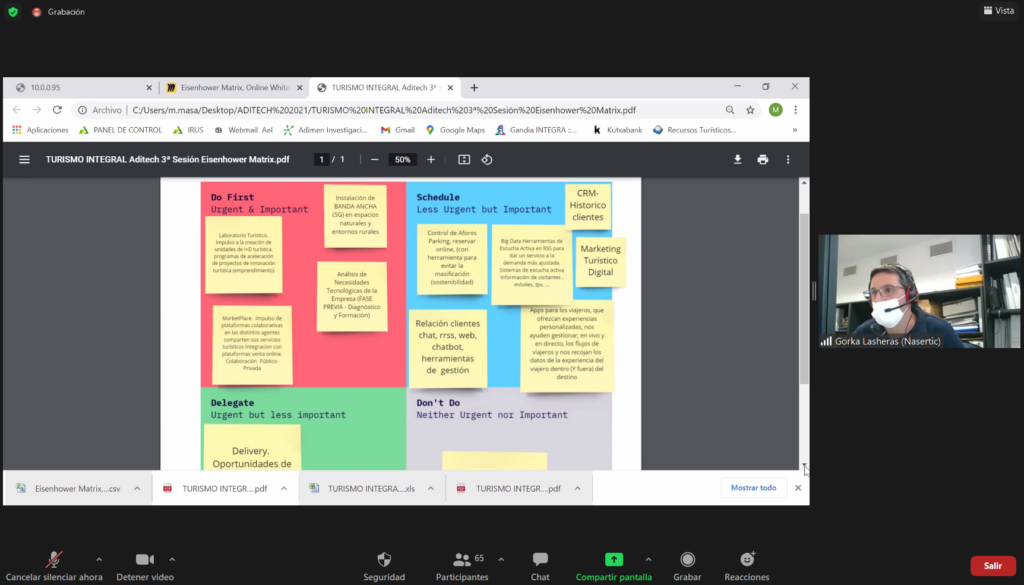This screenshot has width=1024, height=585.
Task: Print the PDF using the printer icon
Action: (x=763, y=159)
